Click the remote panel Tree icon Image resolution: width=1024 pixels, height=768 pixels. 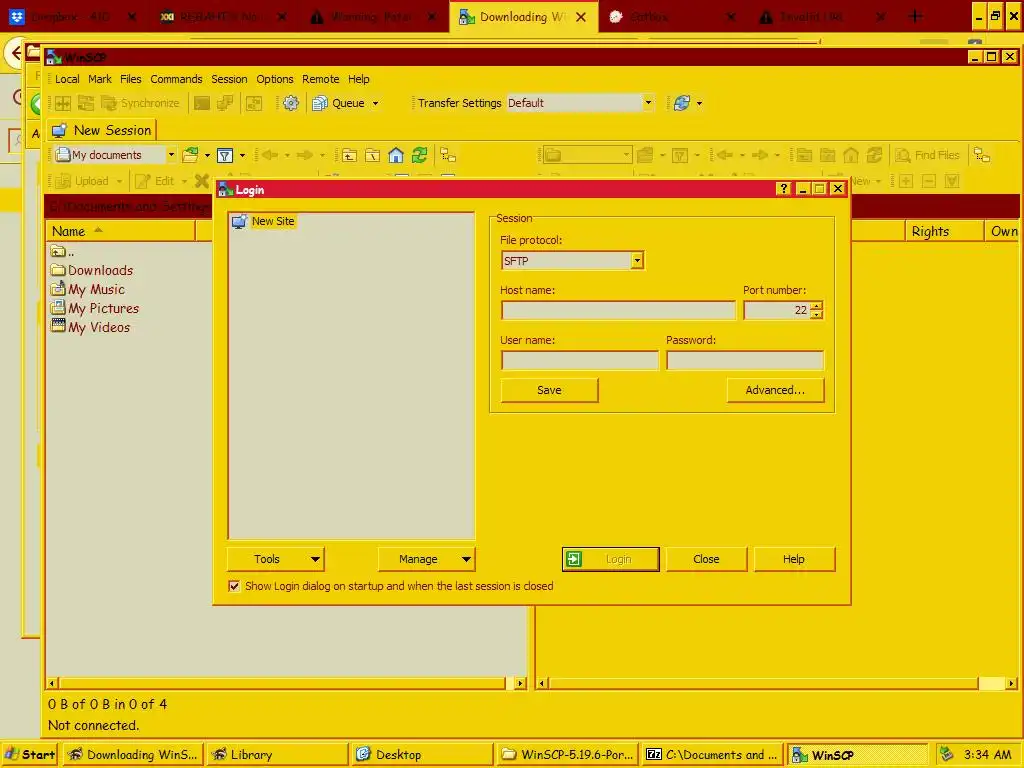(982, 155)
